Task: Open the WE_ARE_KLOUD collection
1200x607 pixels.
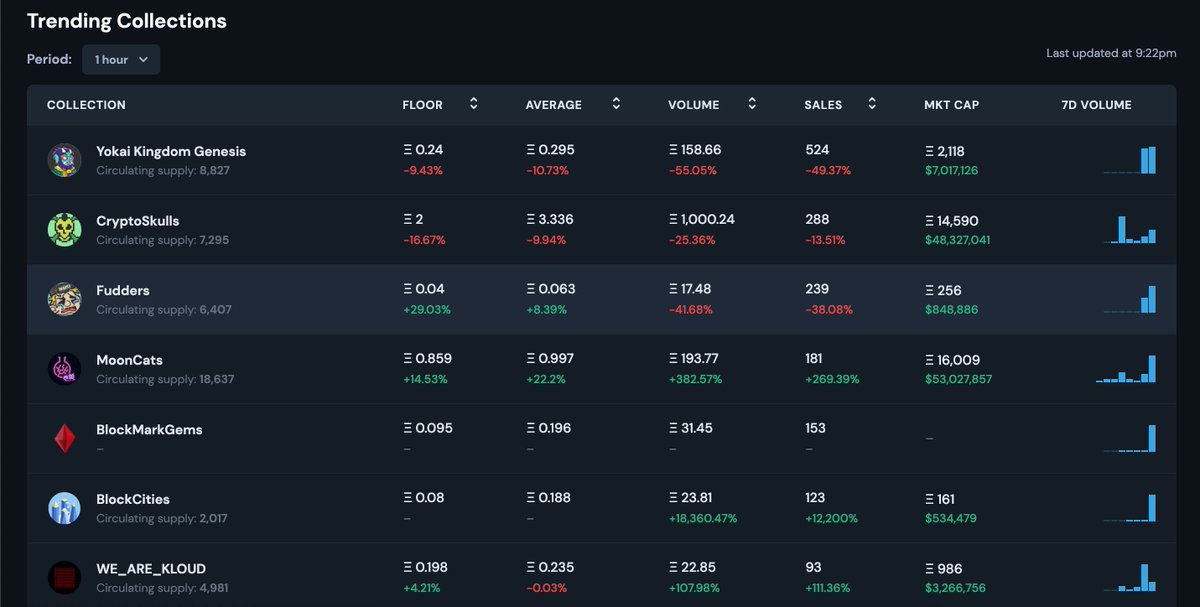Action: click(x=151, y=569)
